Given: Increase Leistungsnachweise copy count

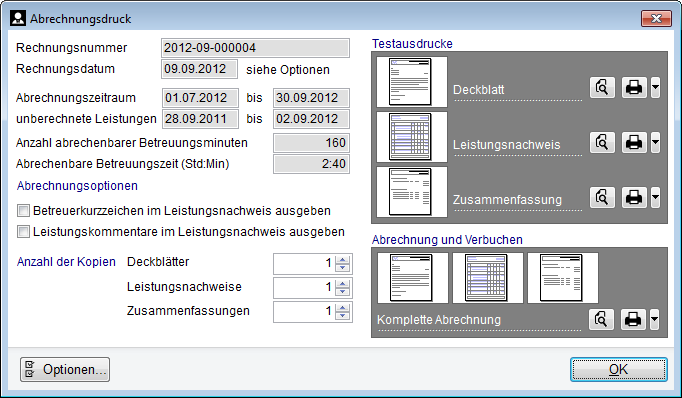Looking at the screenshot, I should tap(343, 284).
